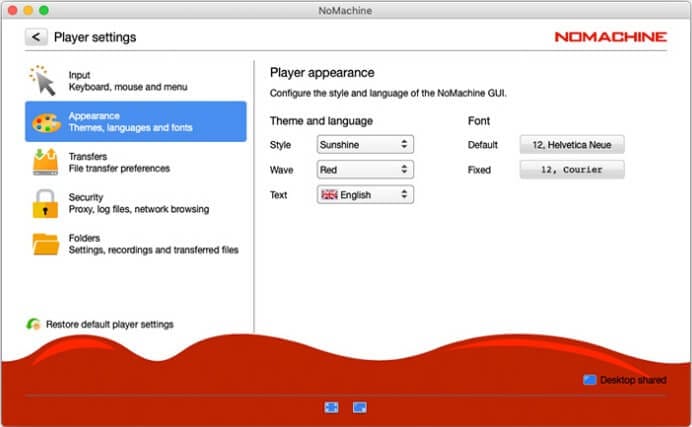692x427 pixels.
Task: Click the Appearance paint palette icon
Action: 46,123
